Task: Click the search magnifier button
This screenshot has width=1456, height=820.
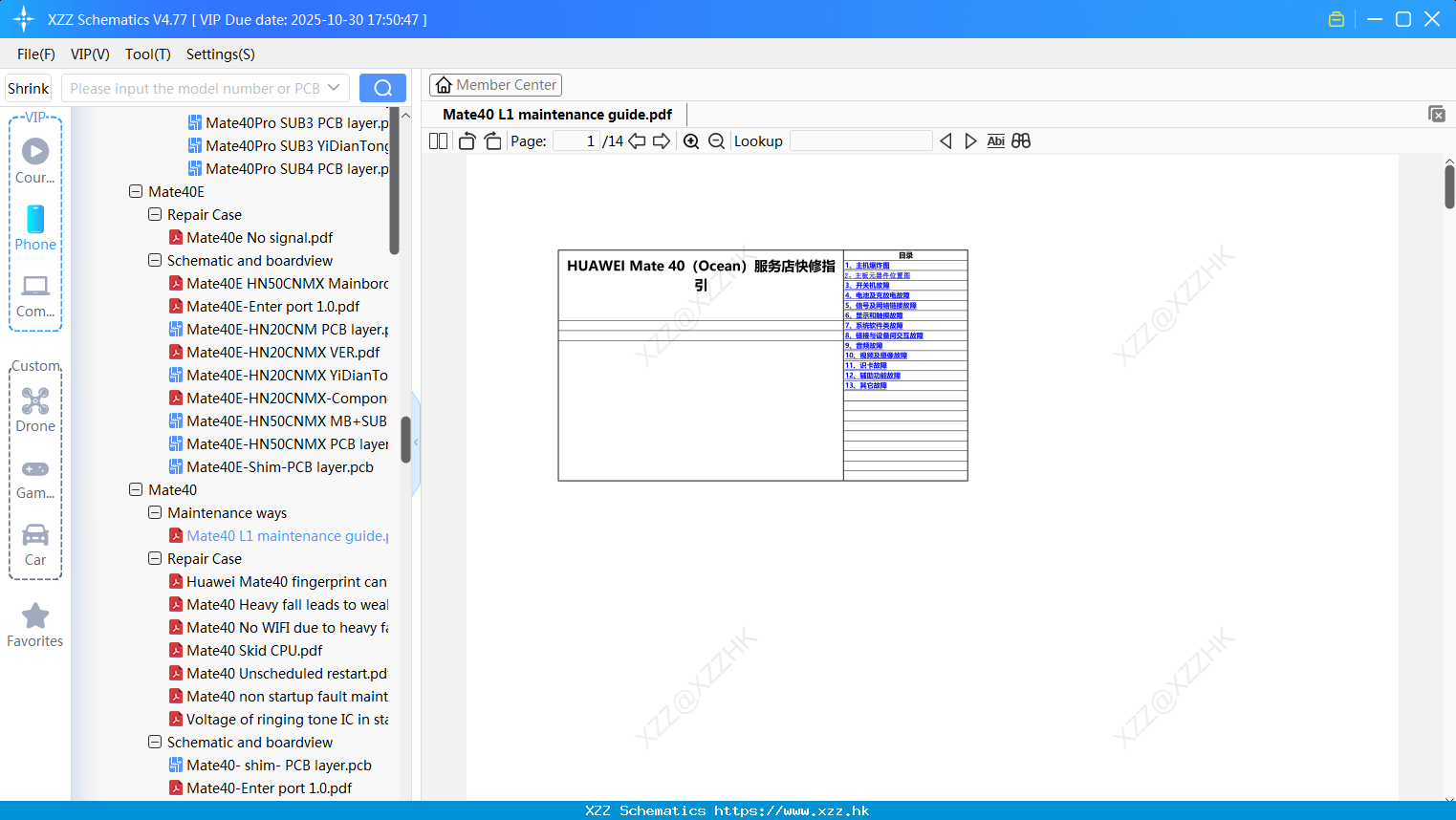Action: [382, 88]
